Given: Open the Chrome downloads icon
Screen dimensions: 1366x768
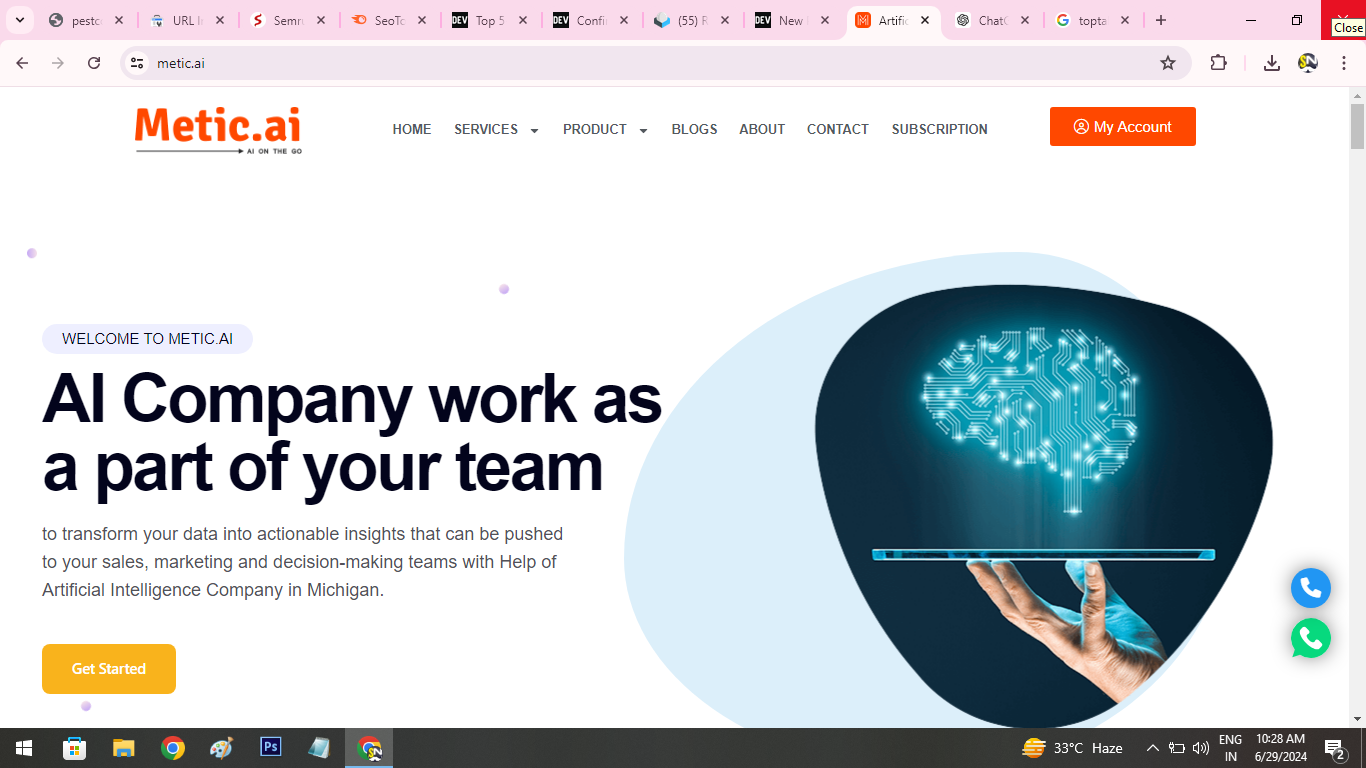Looking at the screenshot, I should [1272, 63].
